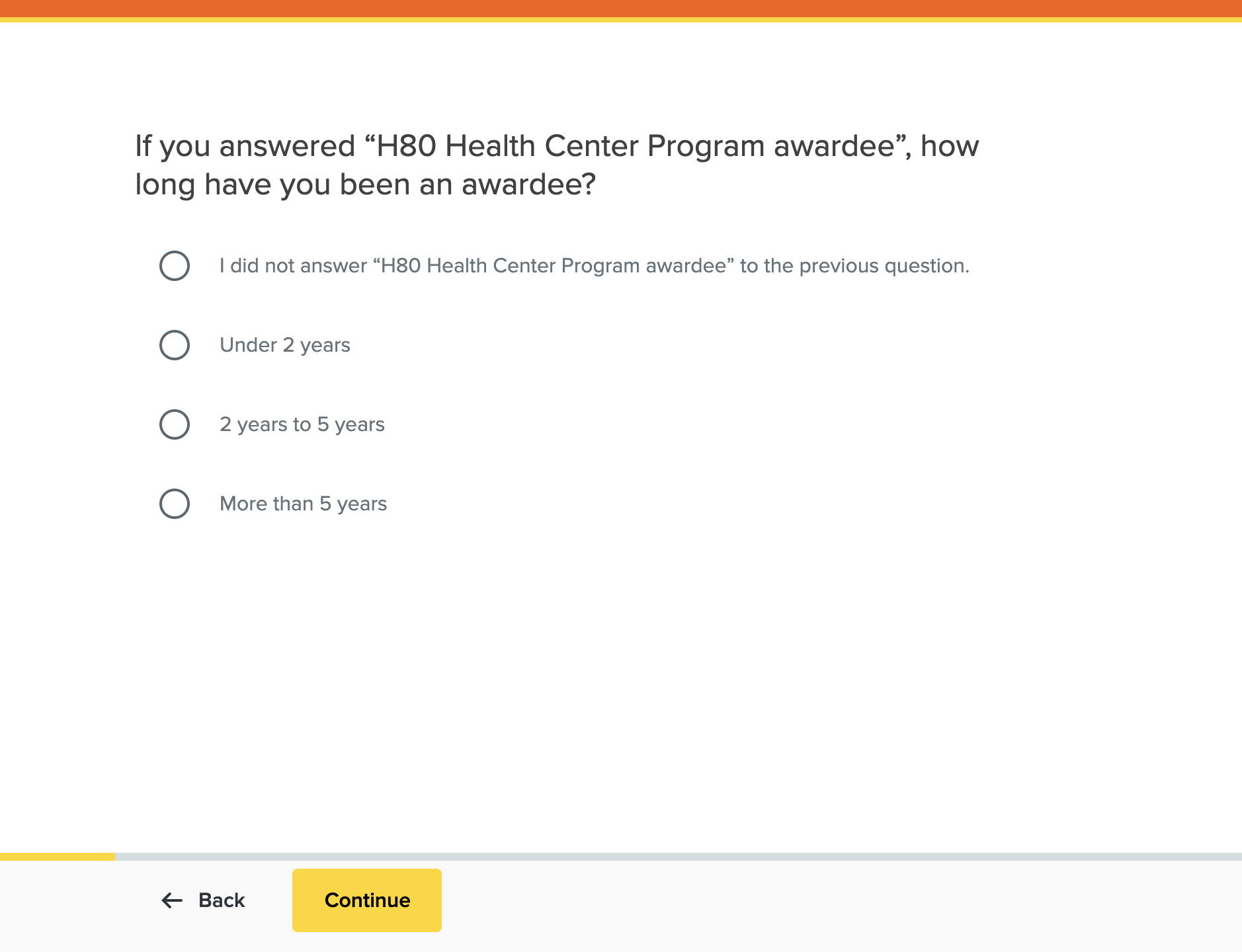Click the thin yellow stripe under orange header
1242x952 pixels.
(621, 20)
